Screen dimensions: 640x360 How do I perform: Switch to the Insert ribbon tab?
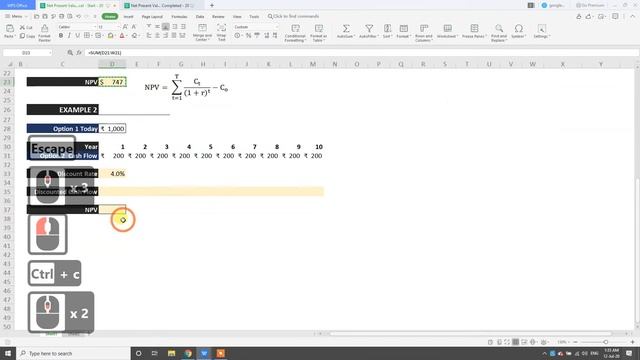(128, 16)
